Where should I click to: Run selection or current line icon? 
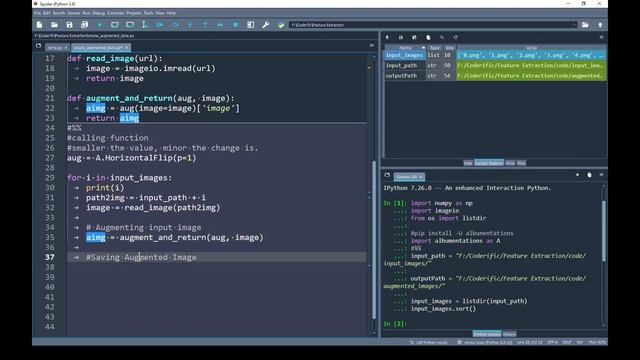coord(145,25)
